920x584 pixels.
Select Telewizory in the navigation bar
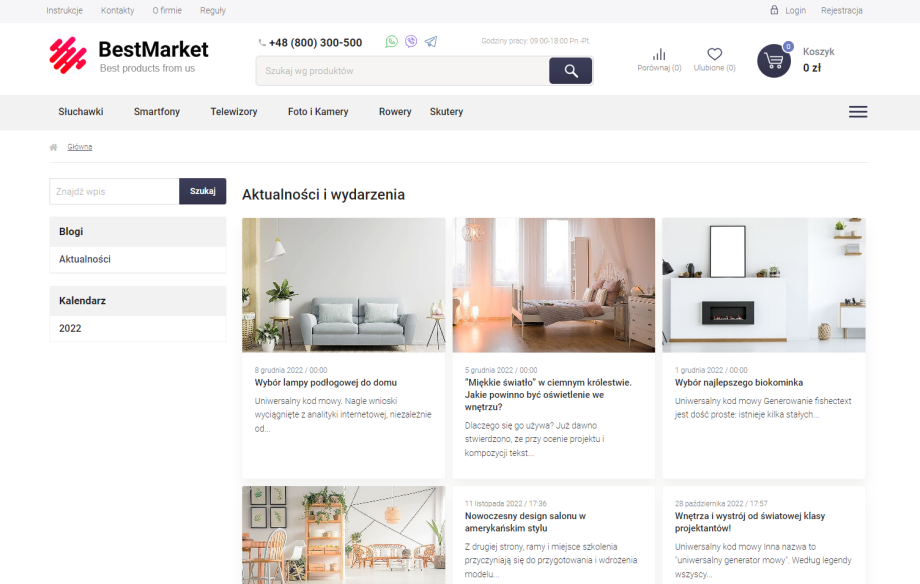(x=234, y=112)
